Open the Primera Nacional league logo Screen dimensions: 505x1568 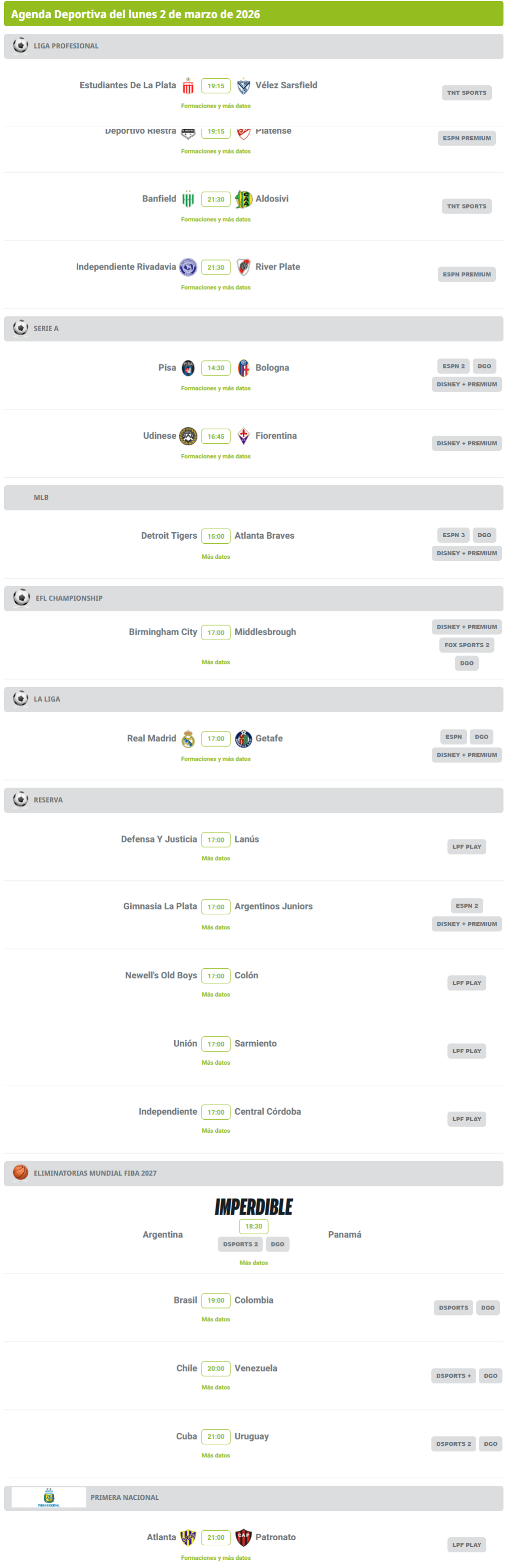(49, 1497)
